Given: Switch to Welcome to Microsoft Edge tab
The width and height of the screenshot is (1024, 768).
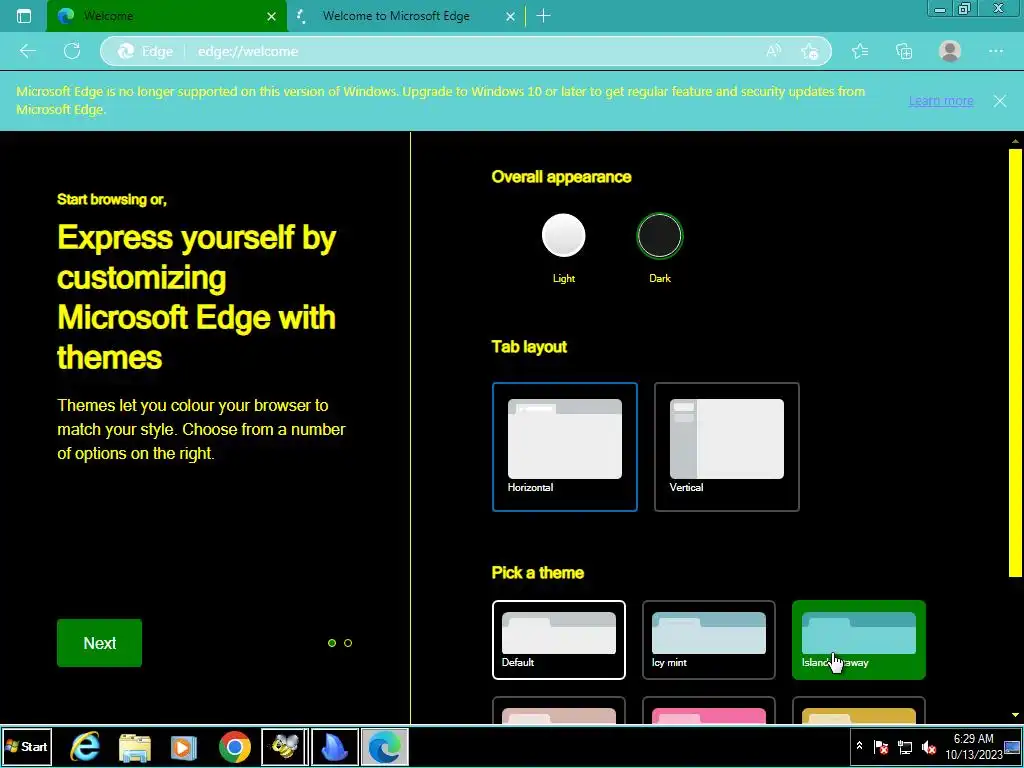Looking at the screenshot, I should (x=406, y=16).
